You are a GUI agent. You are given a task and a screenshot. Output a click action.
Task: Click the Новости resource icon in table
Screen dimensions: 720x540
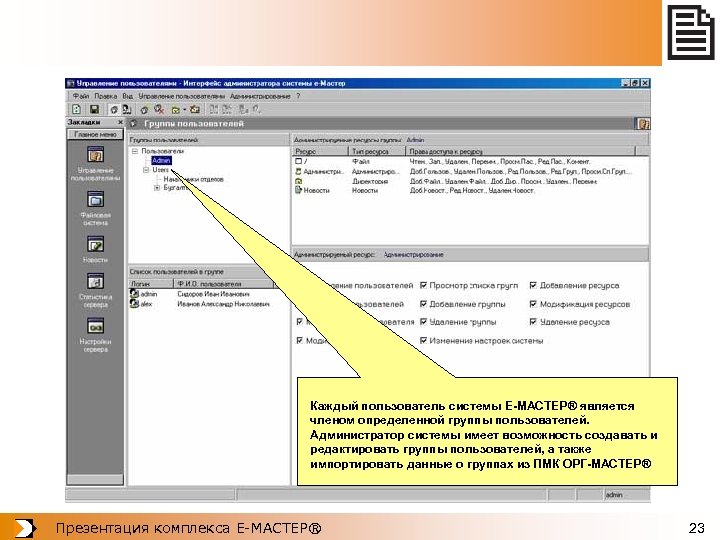coord(298,190)
